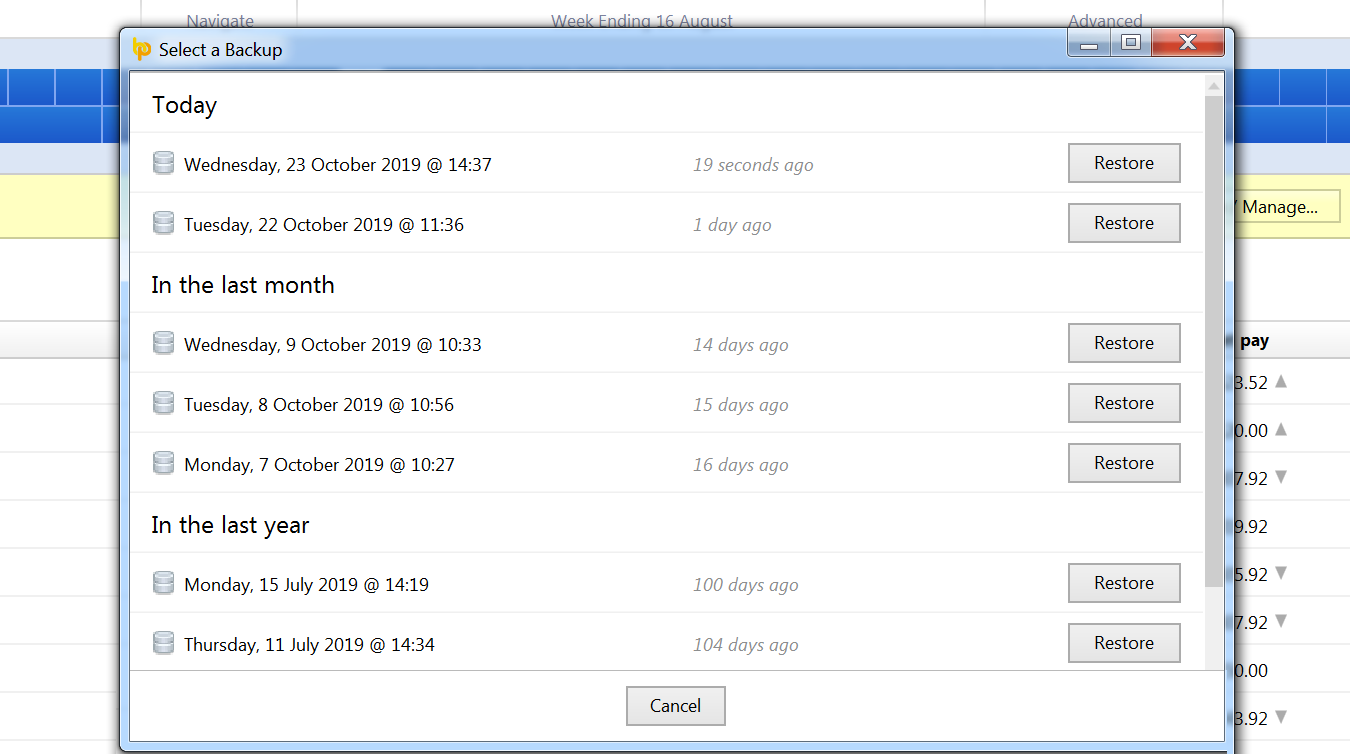
Task: Click database icon for 23 October 2019 backup
Action: coord(163,163)
